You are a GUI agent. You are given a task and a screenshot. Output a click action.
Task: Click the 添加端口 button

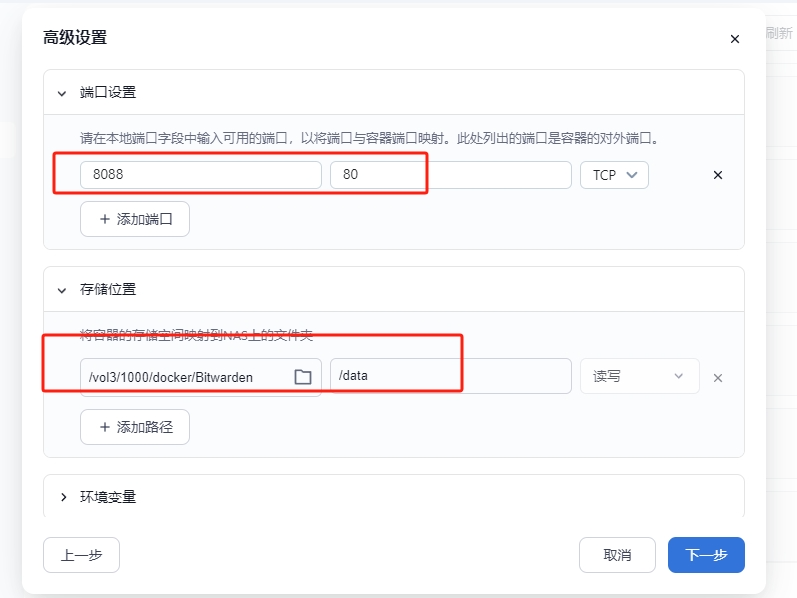pos(135,219)
